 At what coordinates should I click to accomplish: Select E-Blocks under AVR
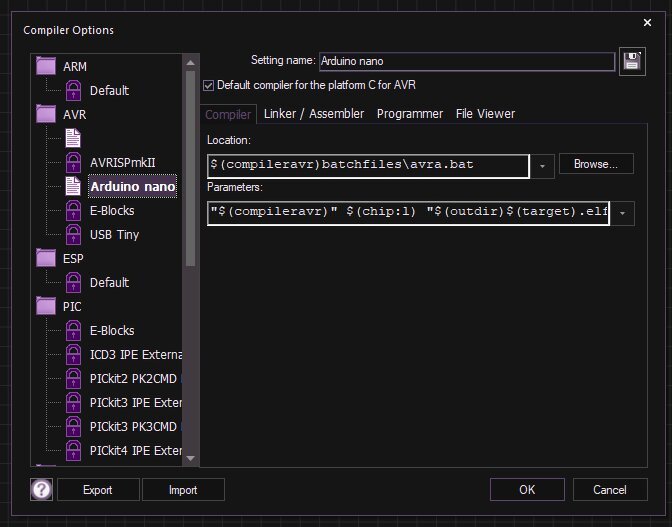112,210
